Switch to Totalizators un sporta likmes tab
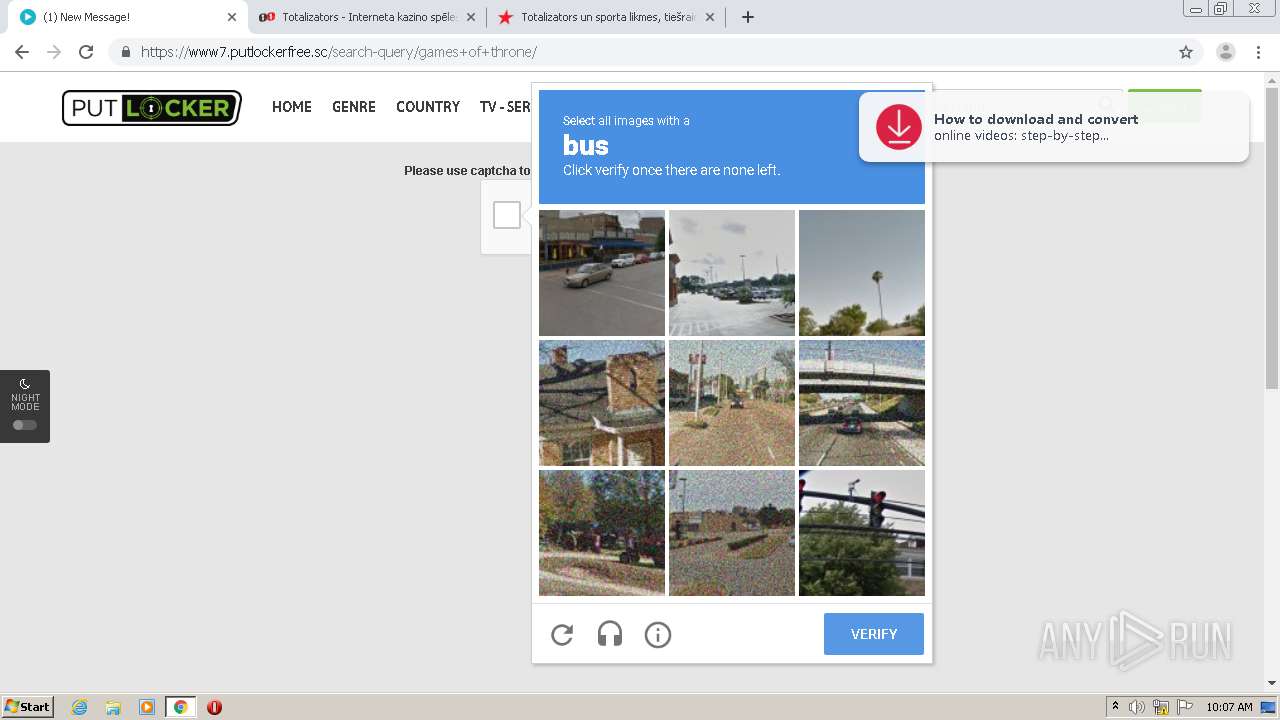Viewport: 1280px width, 720px height. (605, 17)
